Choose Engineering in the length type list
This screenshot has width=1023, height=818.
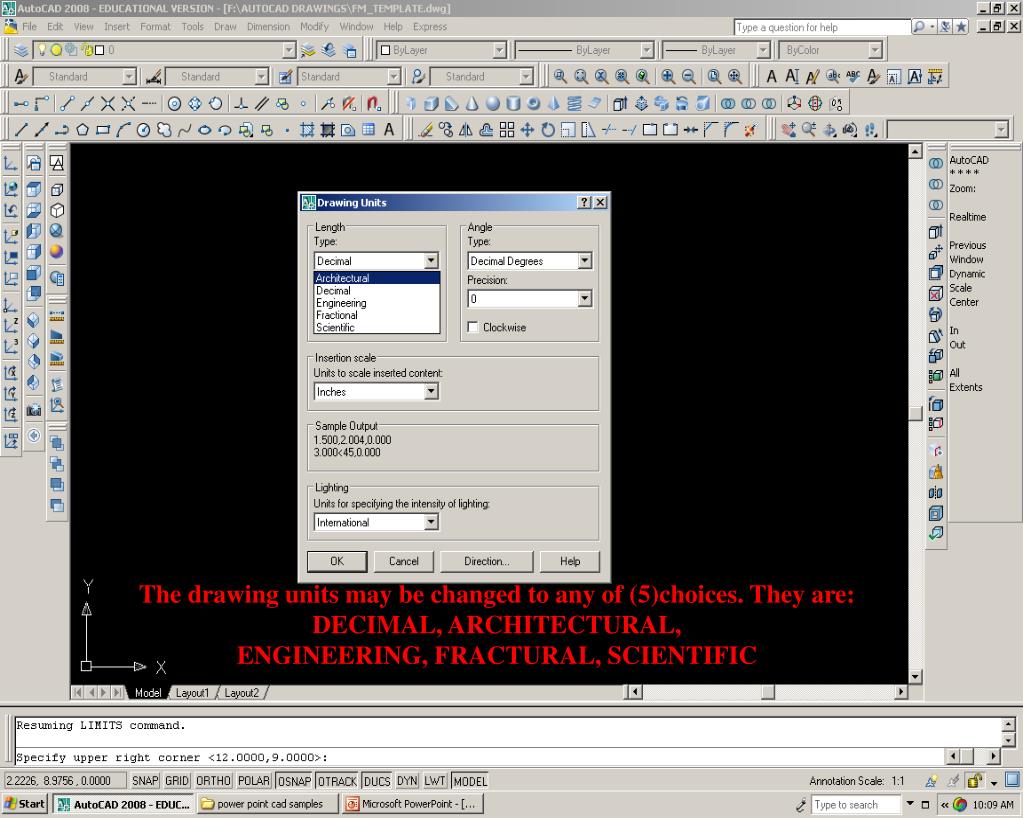[x=376, y=303]
